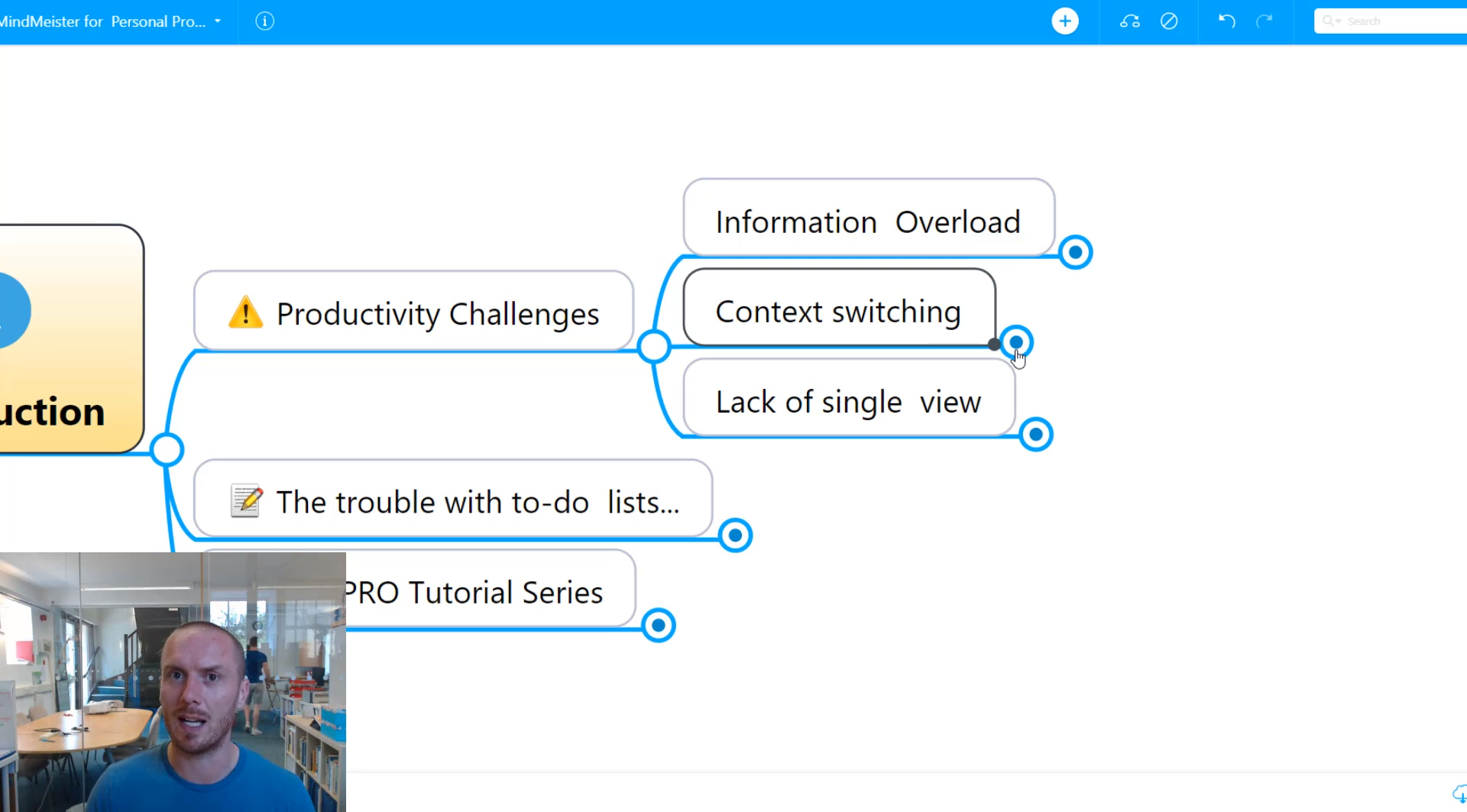Click the connection tool icon

(x=1130, y=21)
